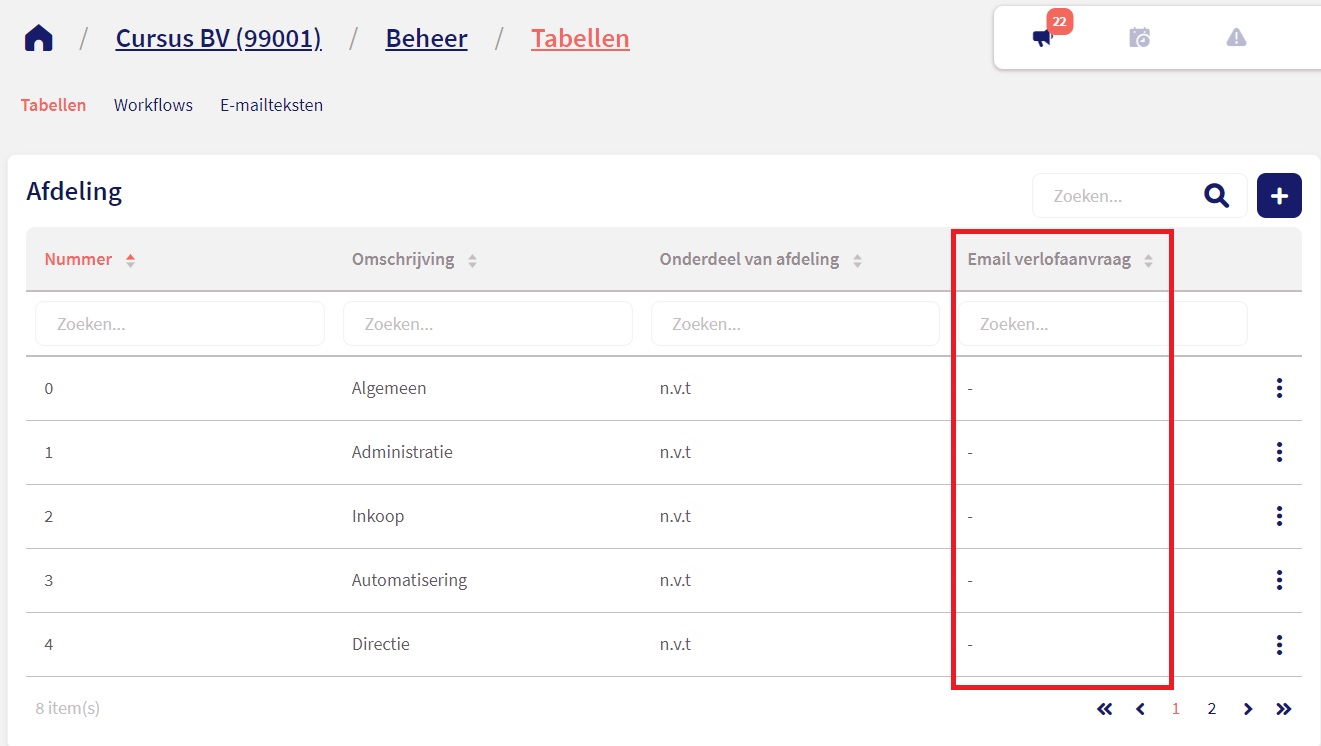Switch to the E-mailteksten tab
This screenshot has height=746, width=1321.
pos(271,105)
